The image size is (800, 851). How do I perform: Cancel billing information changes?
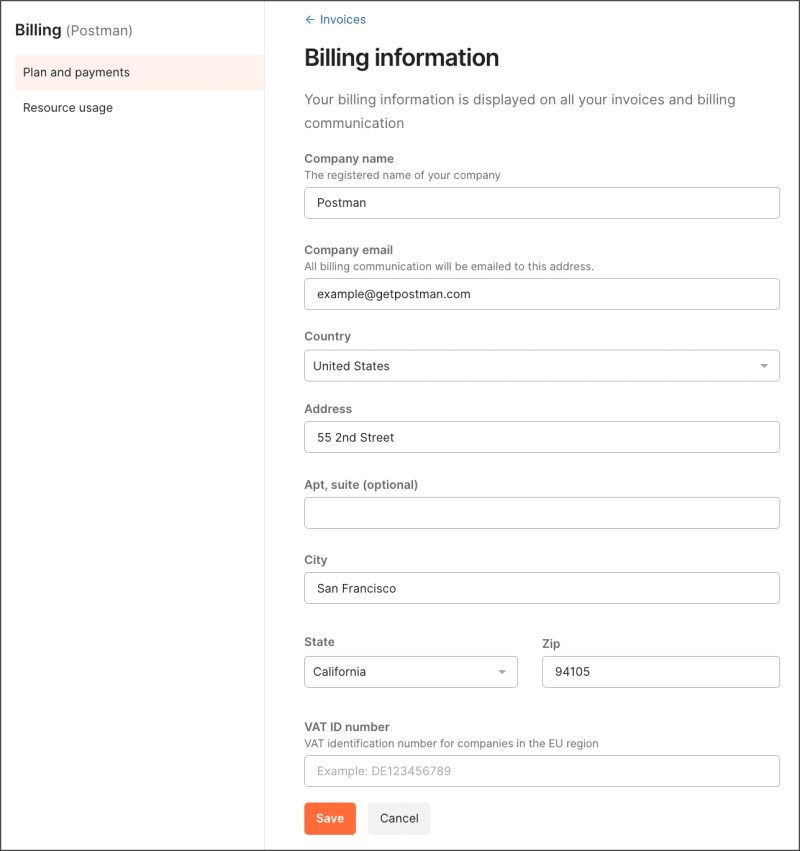[x=399, y=818]
